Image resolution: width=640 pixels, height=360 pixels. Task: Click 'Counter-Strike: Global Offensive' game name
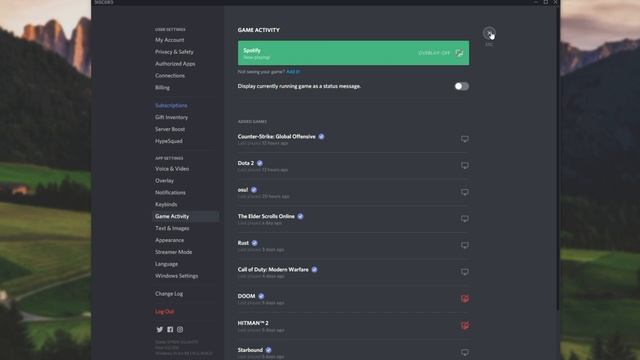pos(276,137)
